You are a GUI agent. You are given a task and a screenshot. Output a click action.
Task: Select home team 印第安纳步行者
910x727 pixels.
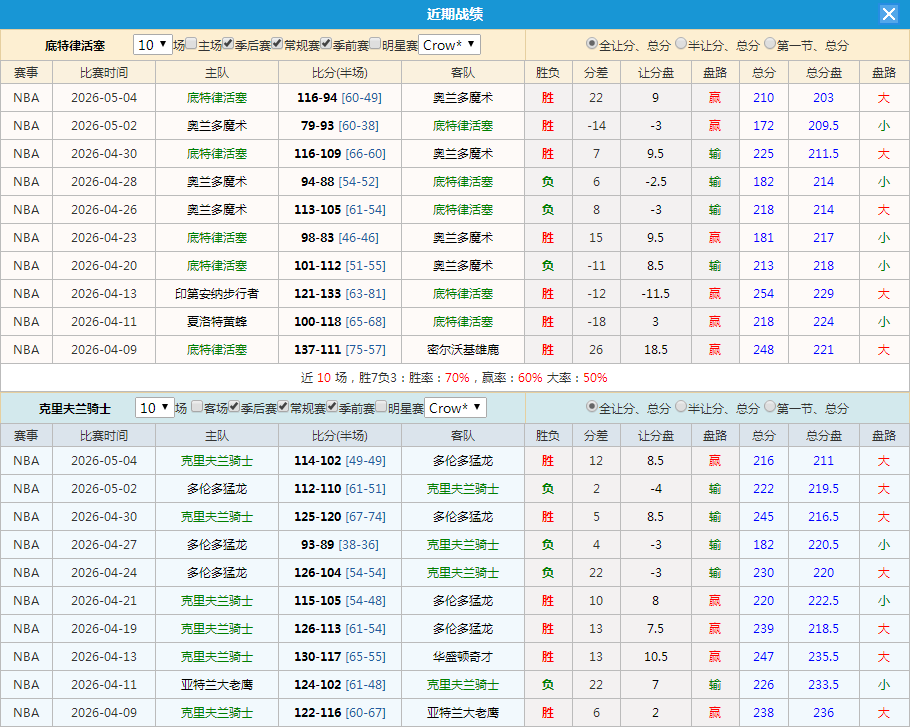(x=216, y=294)
